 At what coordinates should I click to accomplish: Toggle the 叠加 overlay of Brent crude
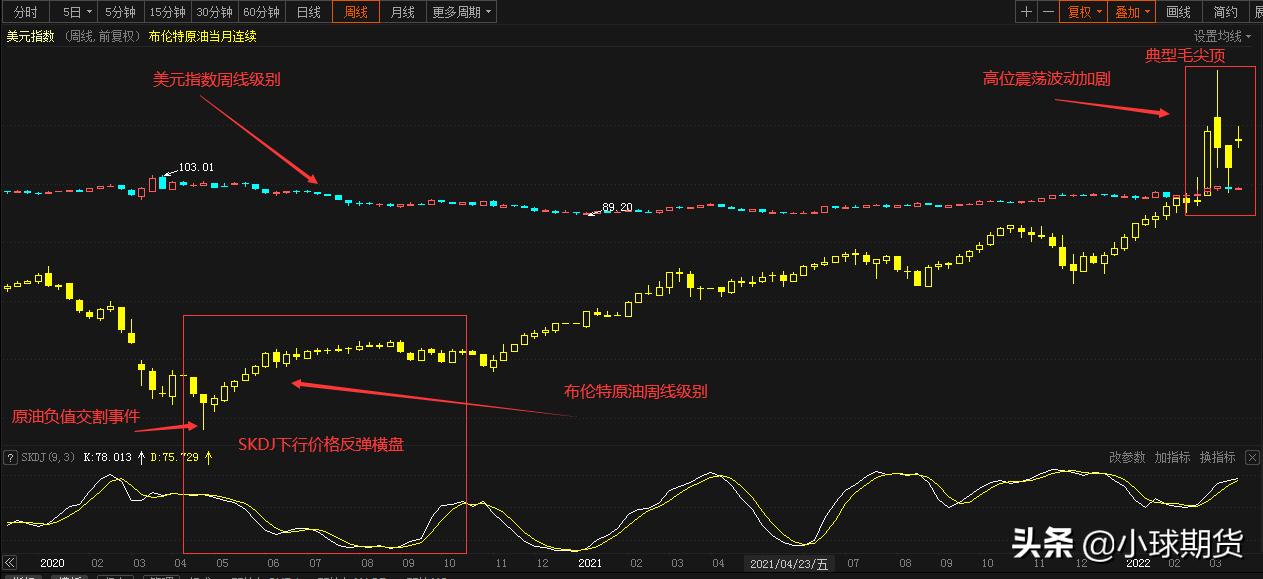(1128, 12)
